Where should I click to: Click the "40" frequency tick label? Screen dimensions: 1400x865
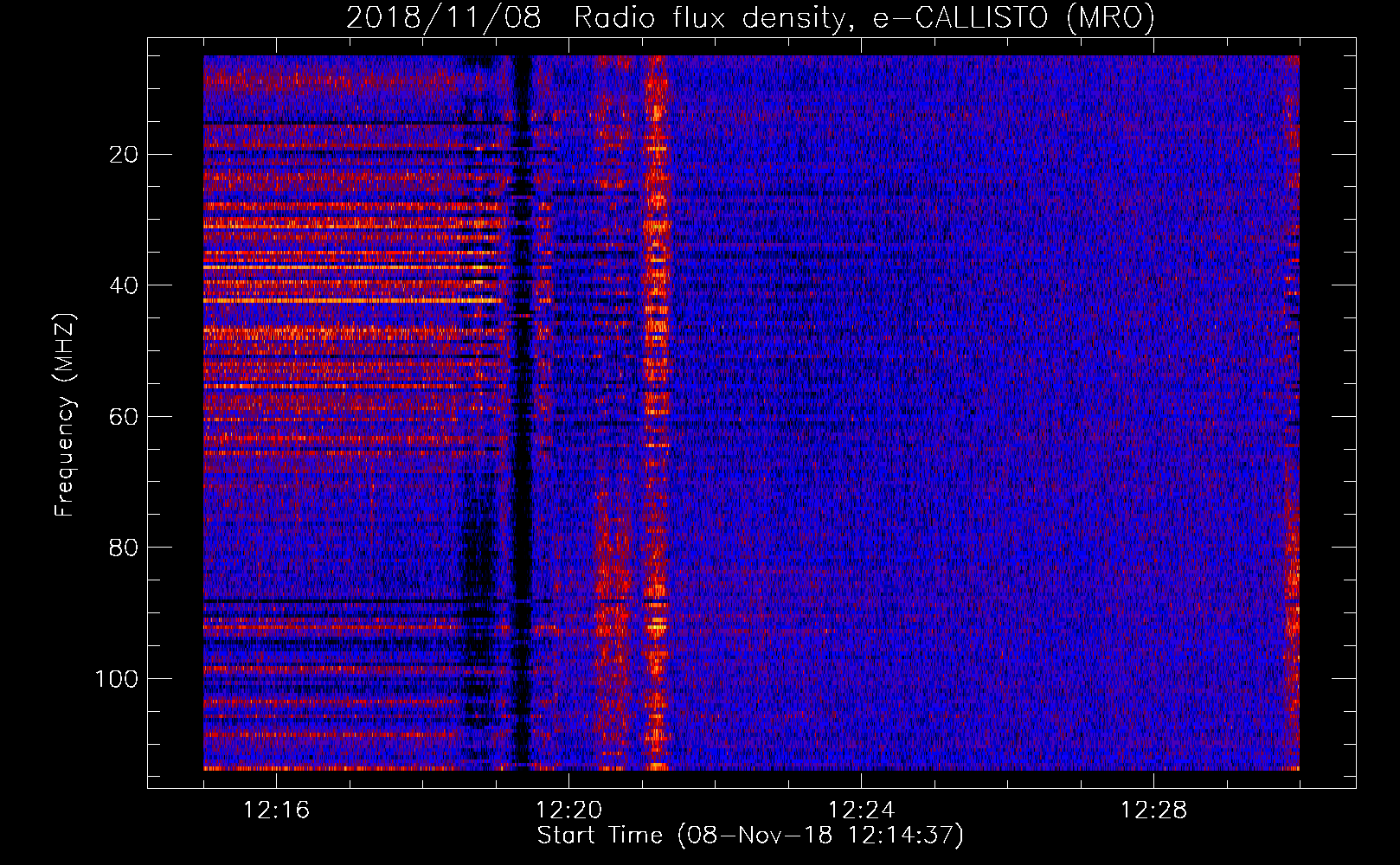point(125,285)
